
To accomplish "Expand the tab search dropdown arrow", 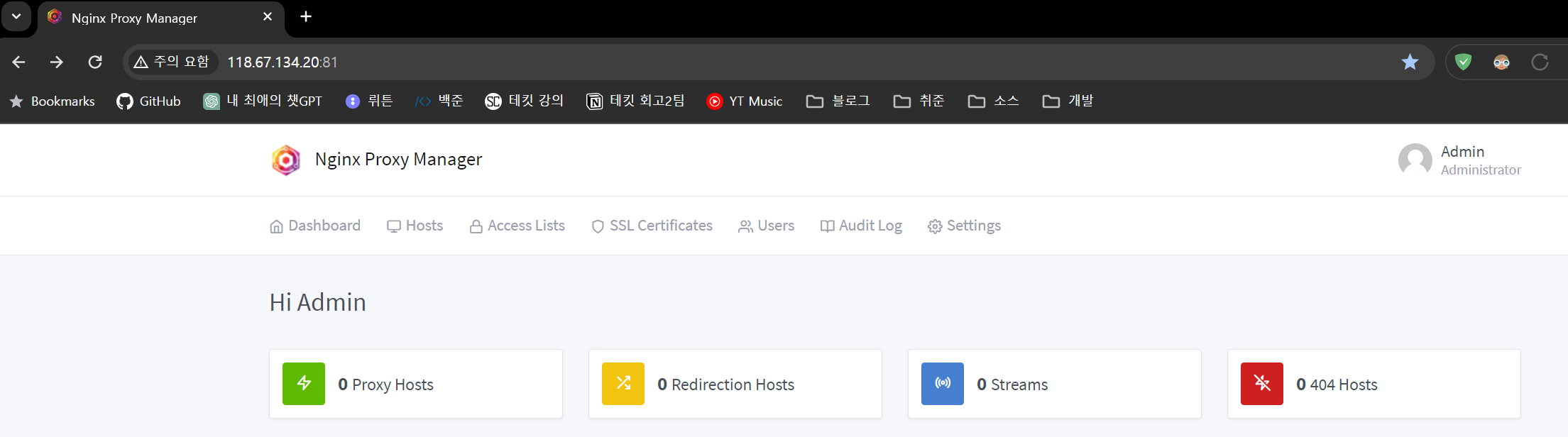I will [x=16, y=16].
